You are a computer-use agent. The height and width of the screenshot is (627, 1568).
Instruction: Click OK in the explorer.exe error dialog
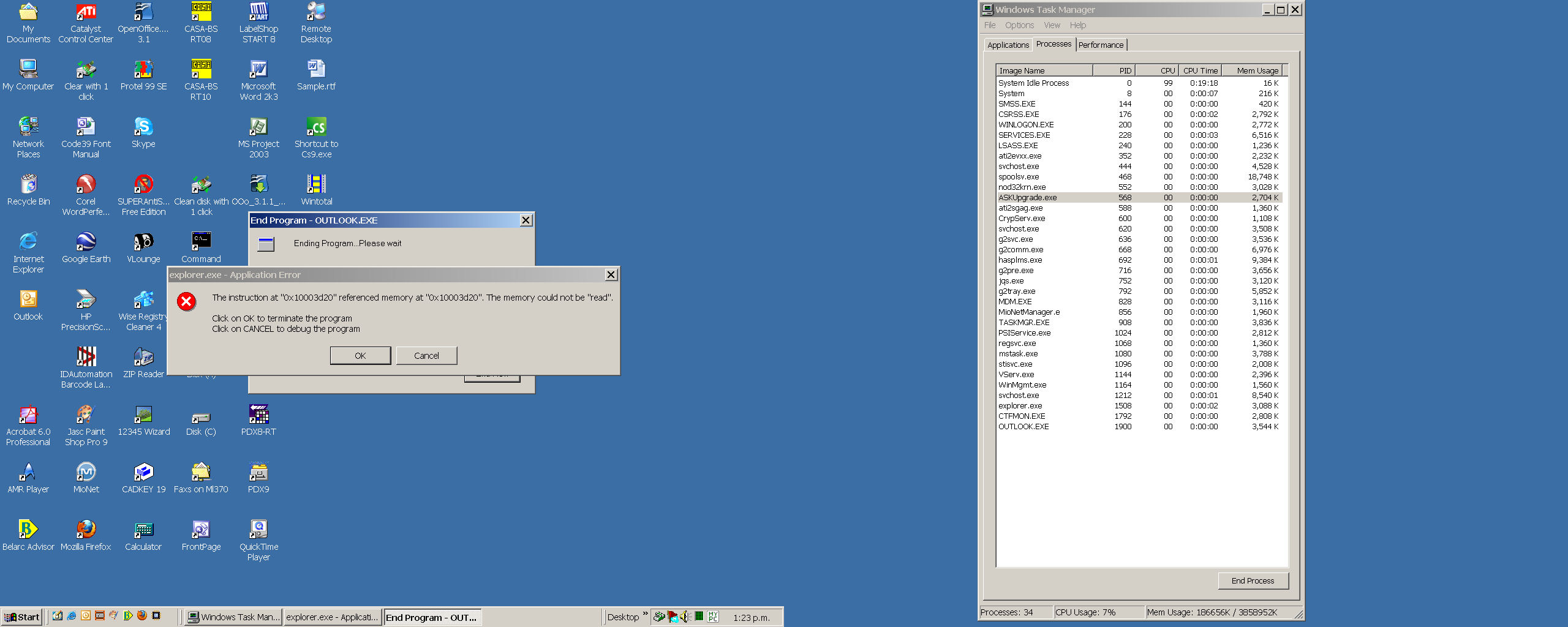(x=360, y=355)
